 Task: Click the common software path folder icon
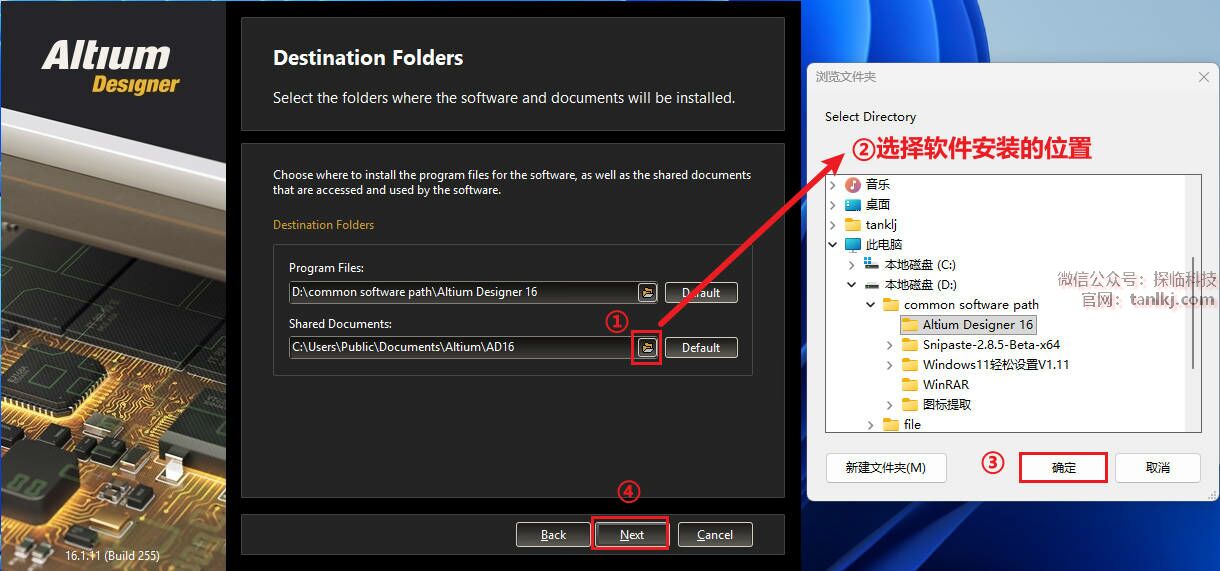(x=891, y=305)
